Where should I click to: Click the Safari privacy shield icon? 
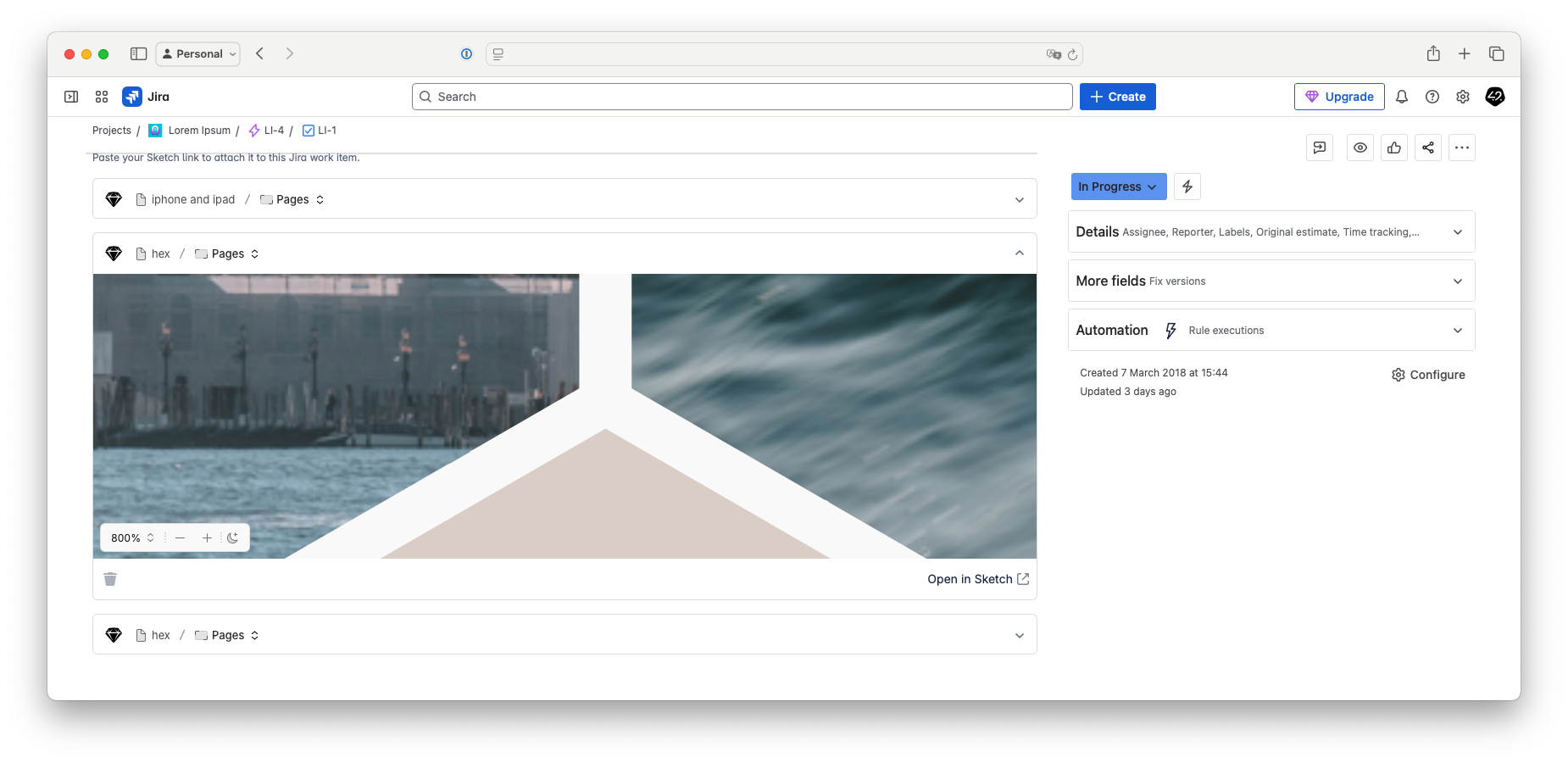tap(466, 53)
